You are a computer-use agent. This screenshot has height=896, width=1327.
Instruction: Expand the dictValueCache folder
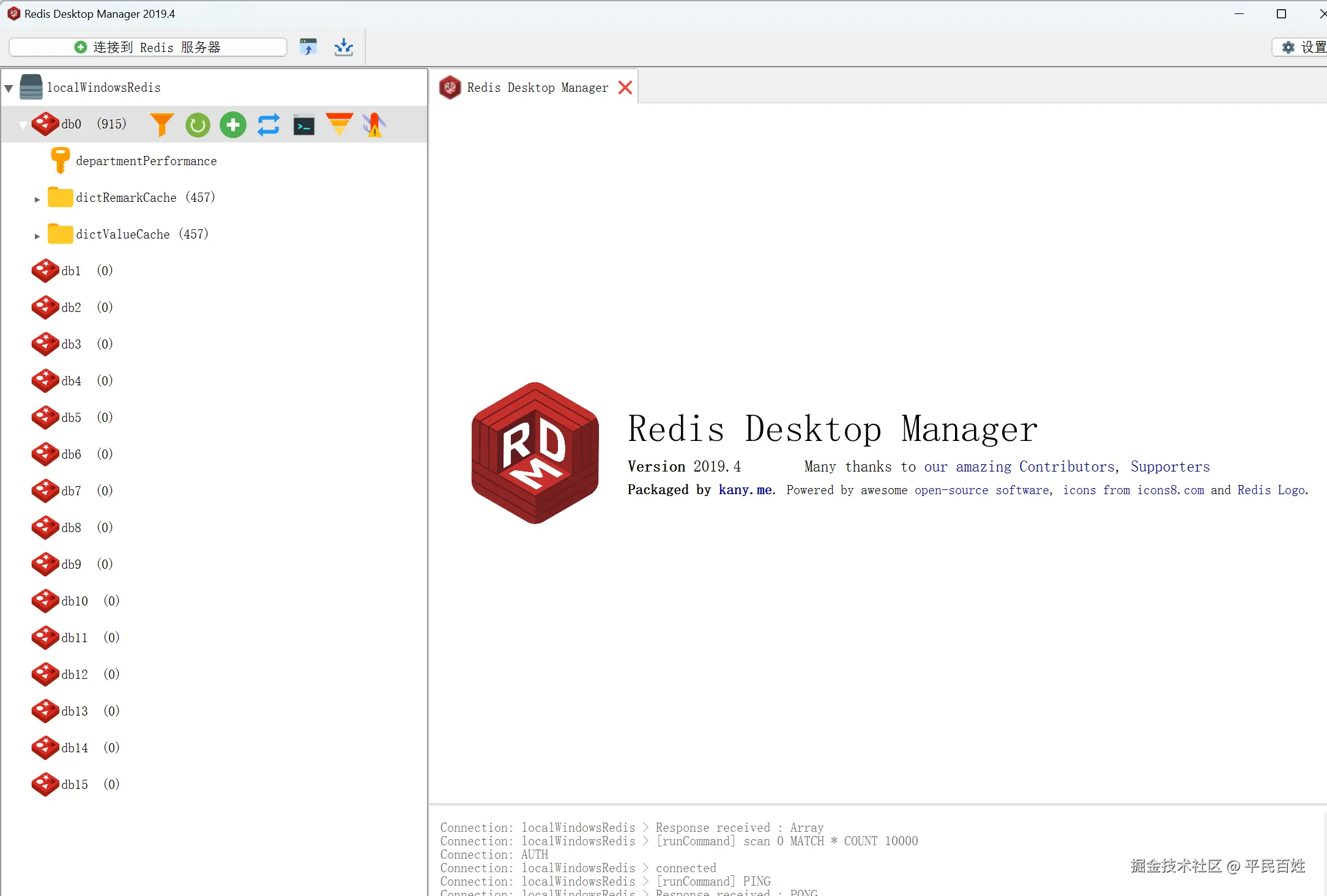click(x=37, y=236)
